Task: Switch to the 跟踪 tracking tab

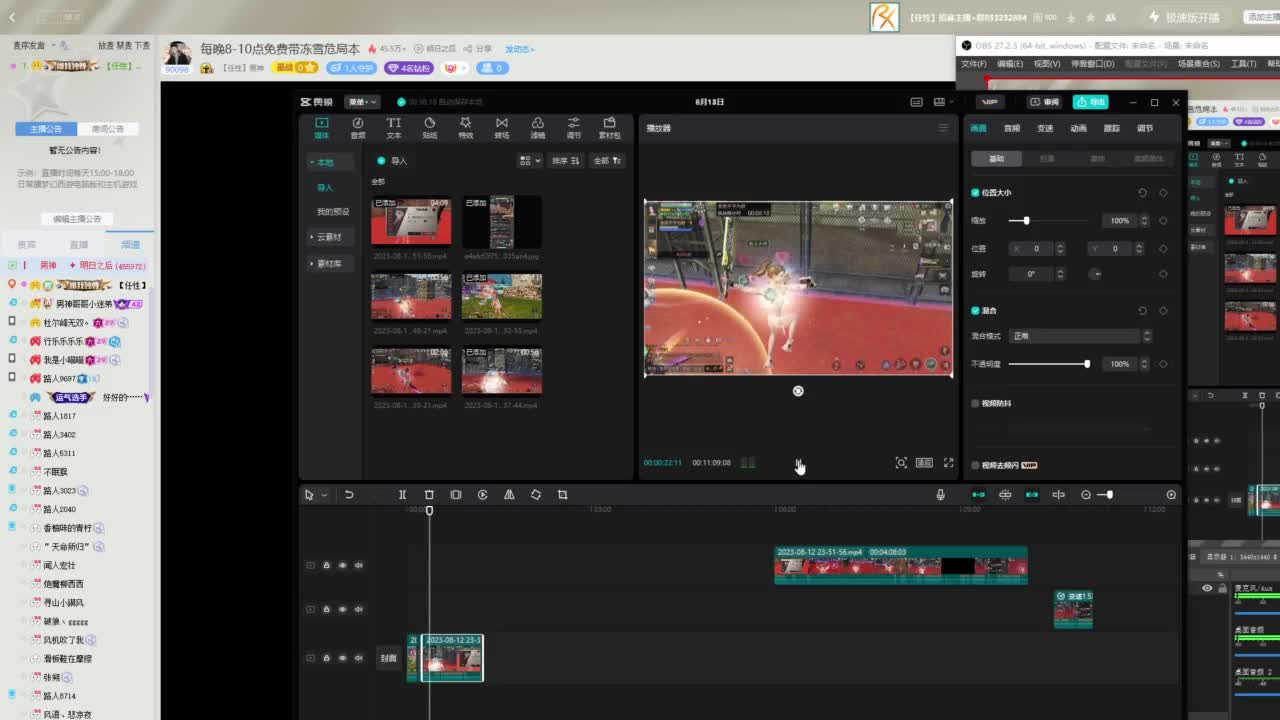Action: point(1112,128)
